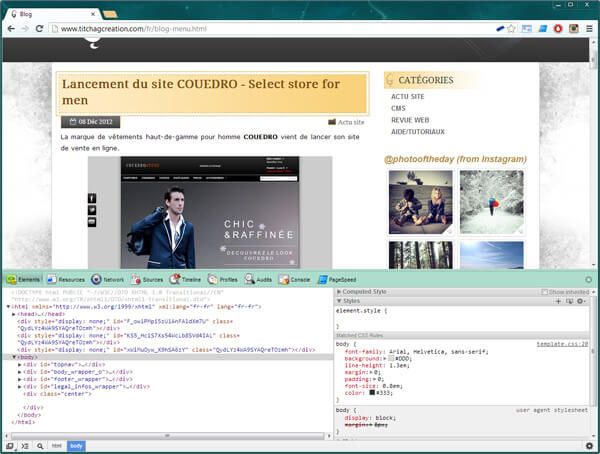Expand the background property shorthand triangle
This screenshot has width=600, height=454.
coord(385,359)
